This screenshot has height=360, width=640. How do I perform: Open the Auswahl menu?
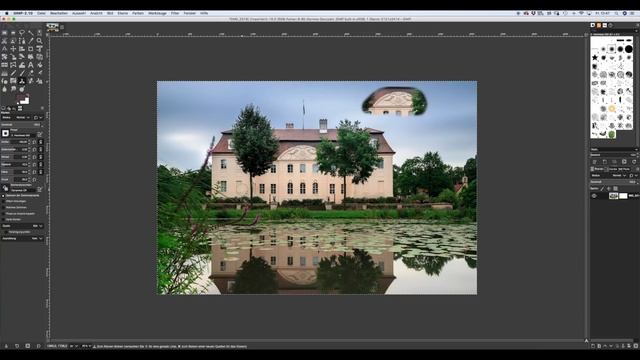pyautogui.click(x=79, y=13)
